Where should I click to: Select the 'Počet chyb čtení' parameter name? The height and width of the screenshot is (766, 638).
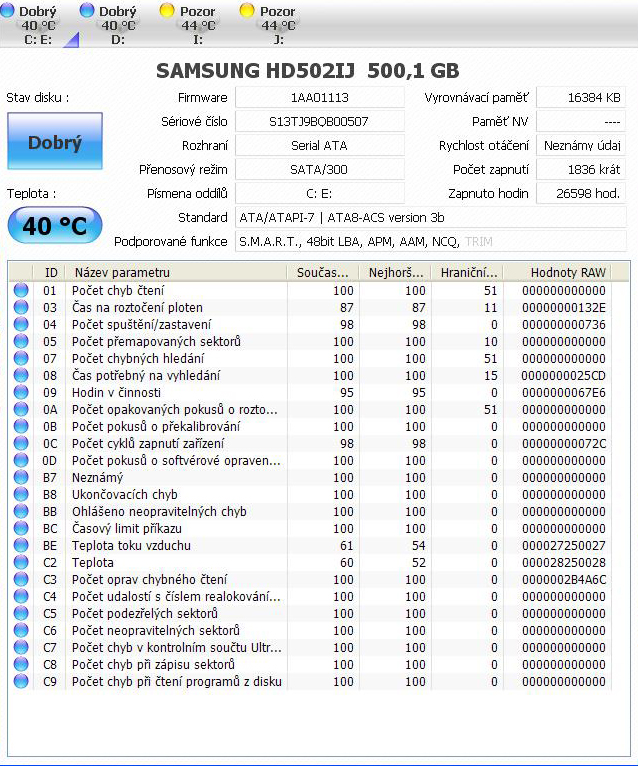tap(118, 291)
